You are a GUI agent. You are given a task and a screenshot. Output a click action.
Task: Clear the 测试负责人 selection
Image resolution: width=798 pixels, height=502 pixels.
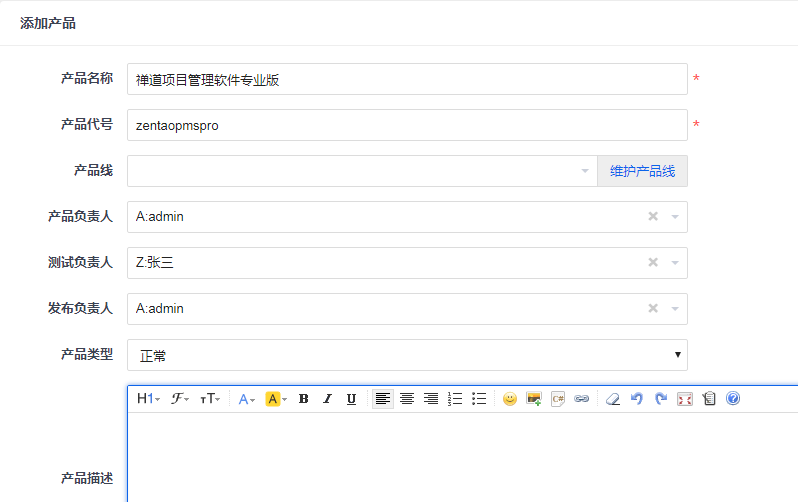click(653, 262)
